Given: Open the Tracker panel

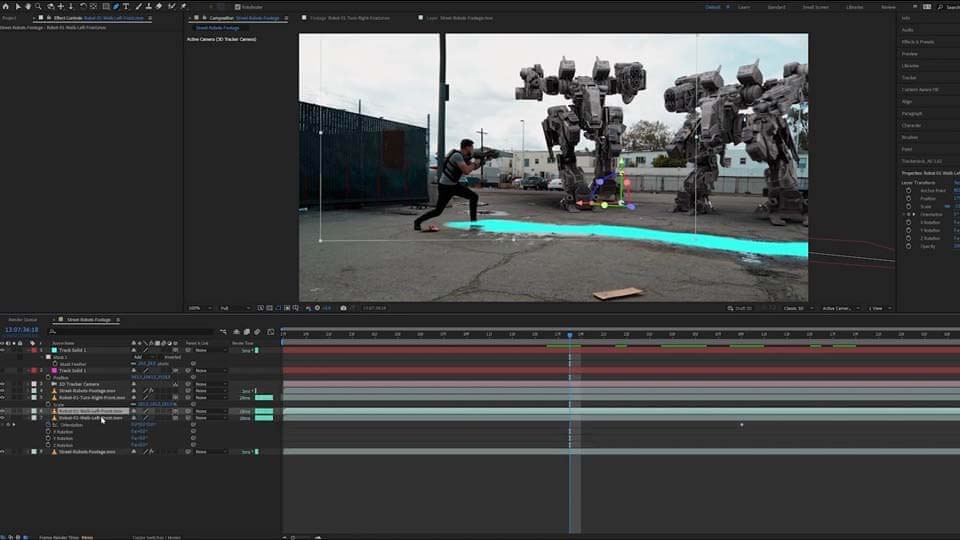Looking at the screenshot, I should [x=909, y=78].
